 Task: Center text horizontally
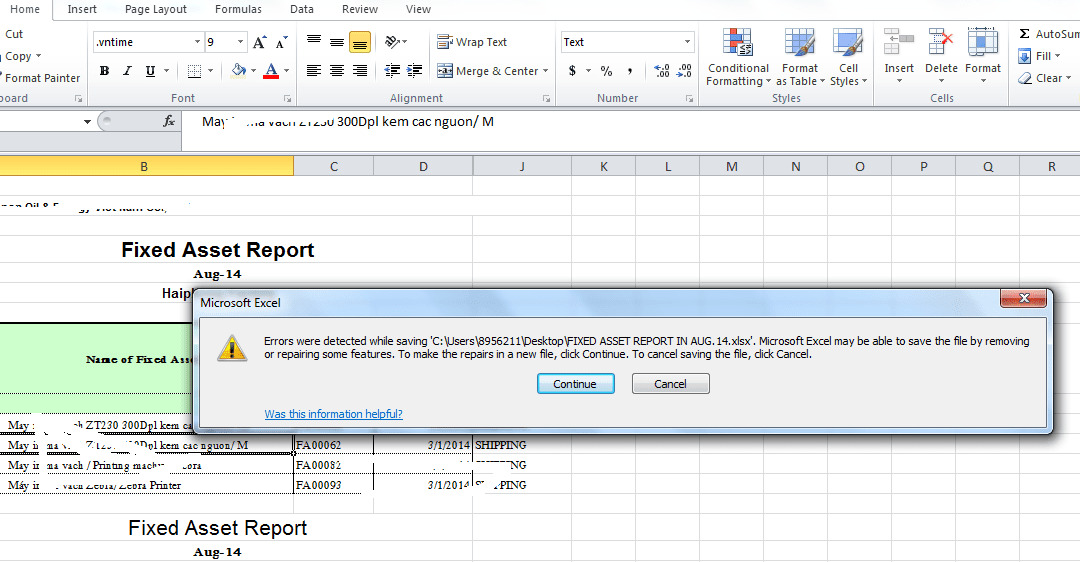tap(337, 71)
